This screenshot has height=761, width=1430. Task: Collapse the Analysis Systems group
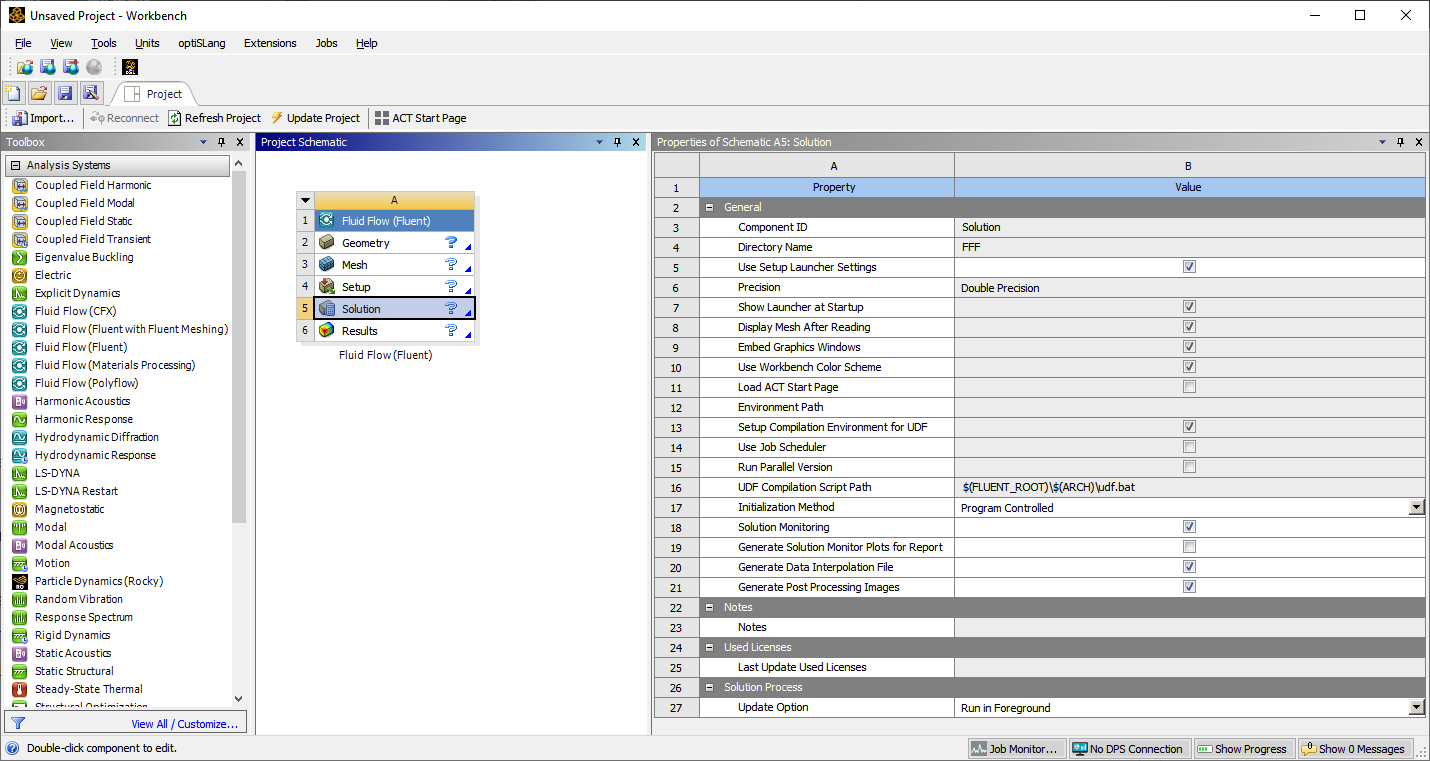click(16, 165)
